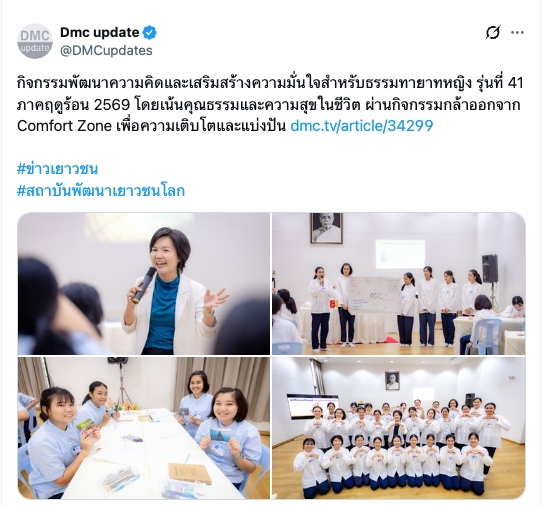Click the loudspeaker in the presentation photo

click(x=490, y=268)
